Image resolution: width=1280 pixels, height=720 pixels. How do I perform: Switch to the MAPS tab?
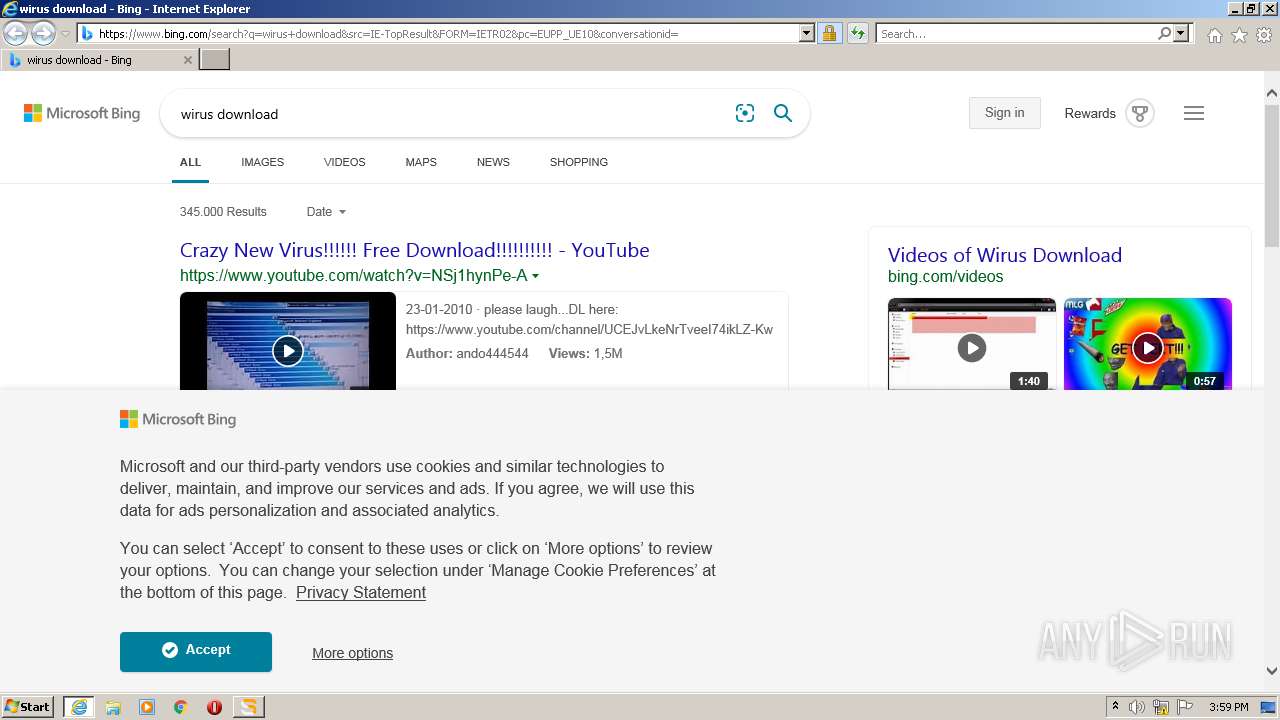[421, 162]
